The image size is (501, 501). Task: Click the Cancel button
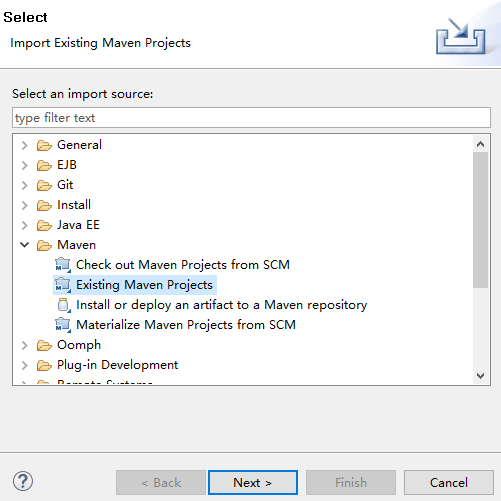[x=449, y=482]
